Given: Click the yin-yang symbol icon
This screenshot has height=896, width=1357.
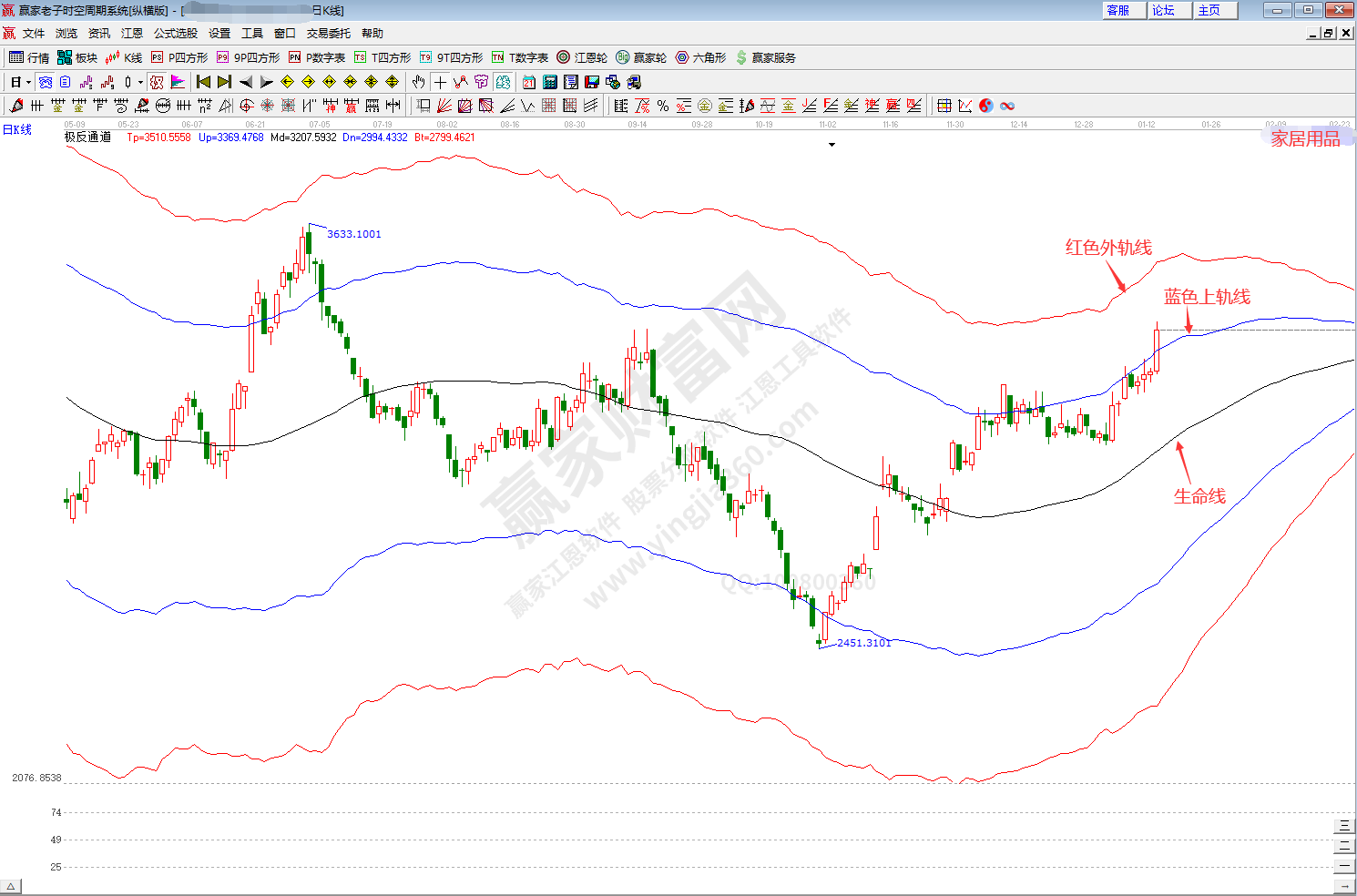Looking at the screenshot, I should (986, 106).
